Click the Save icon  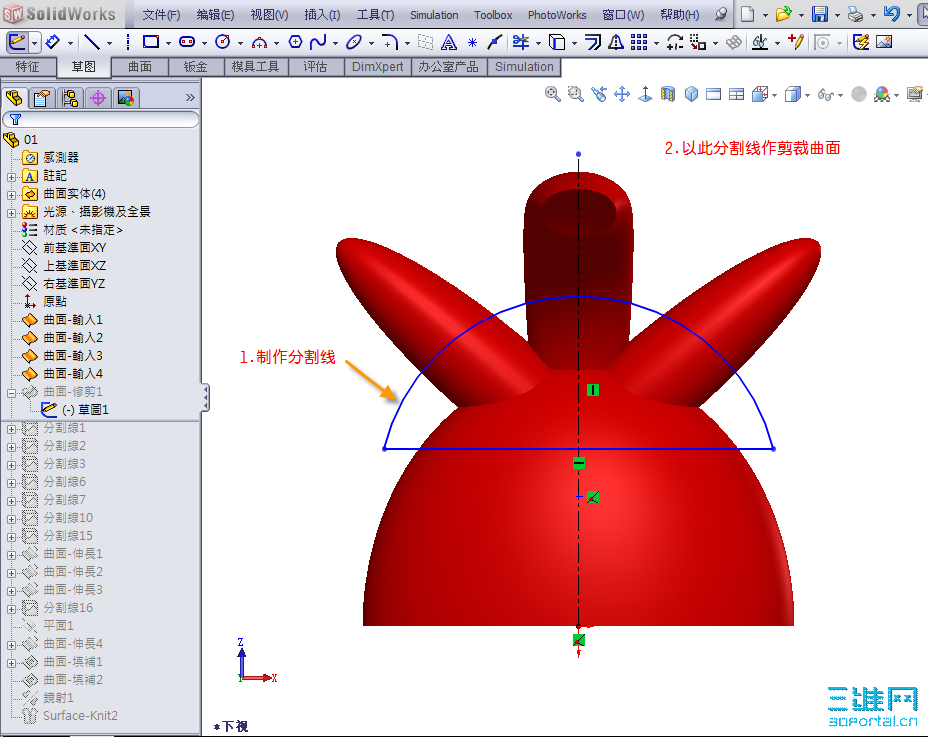(x=820, y=14)
